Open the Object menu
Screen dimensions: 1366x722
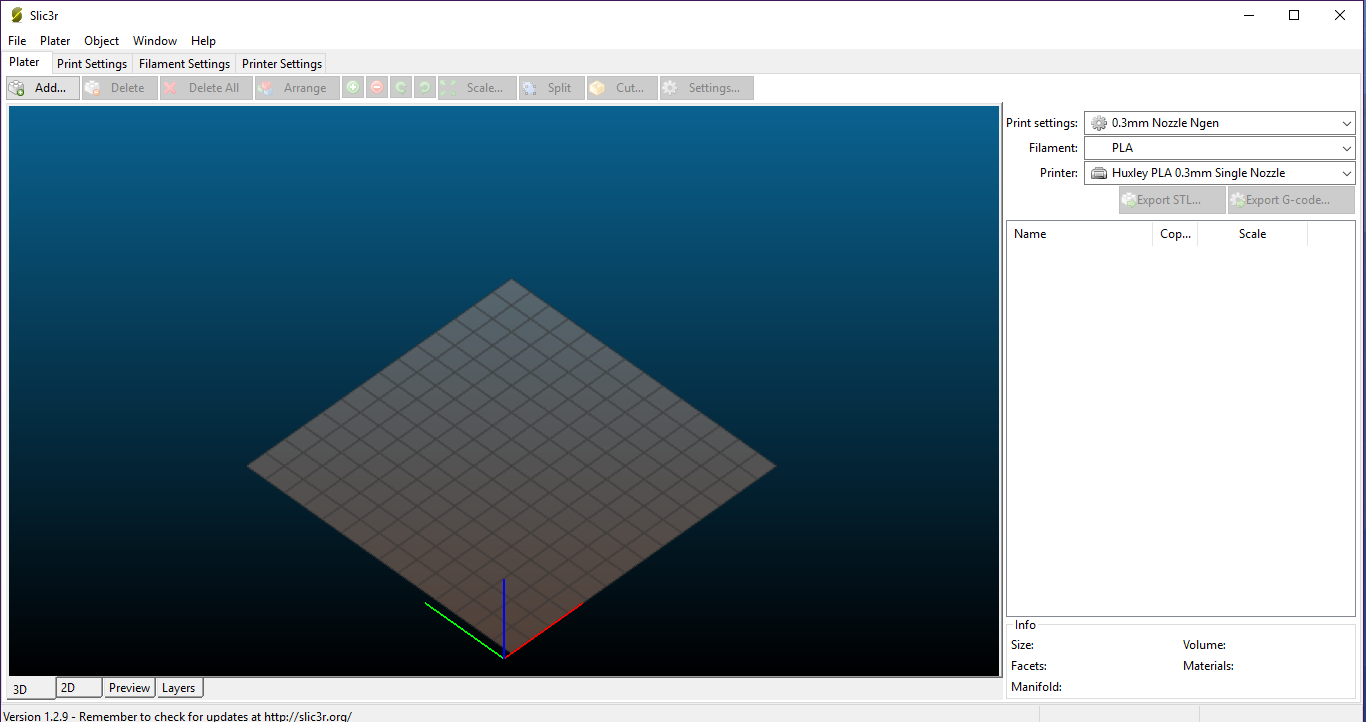pyautogui.click(x=102, y=41)
